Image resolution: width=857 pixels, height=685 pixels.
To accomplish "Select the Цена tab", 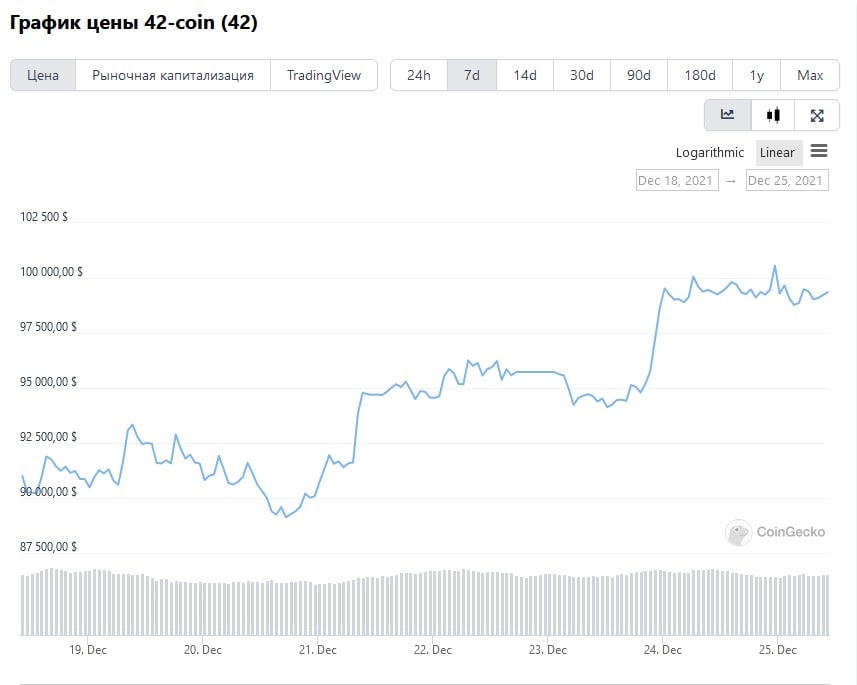I will pos(43,75).
